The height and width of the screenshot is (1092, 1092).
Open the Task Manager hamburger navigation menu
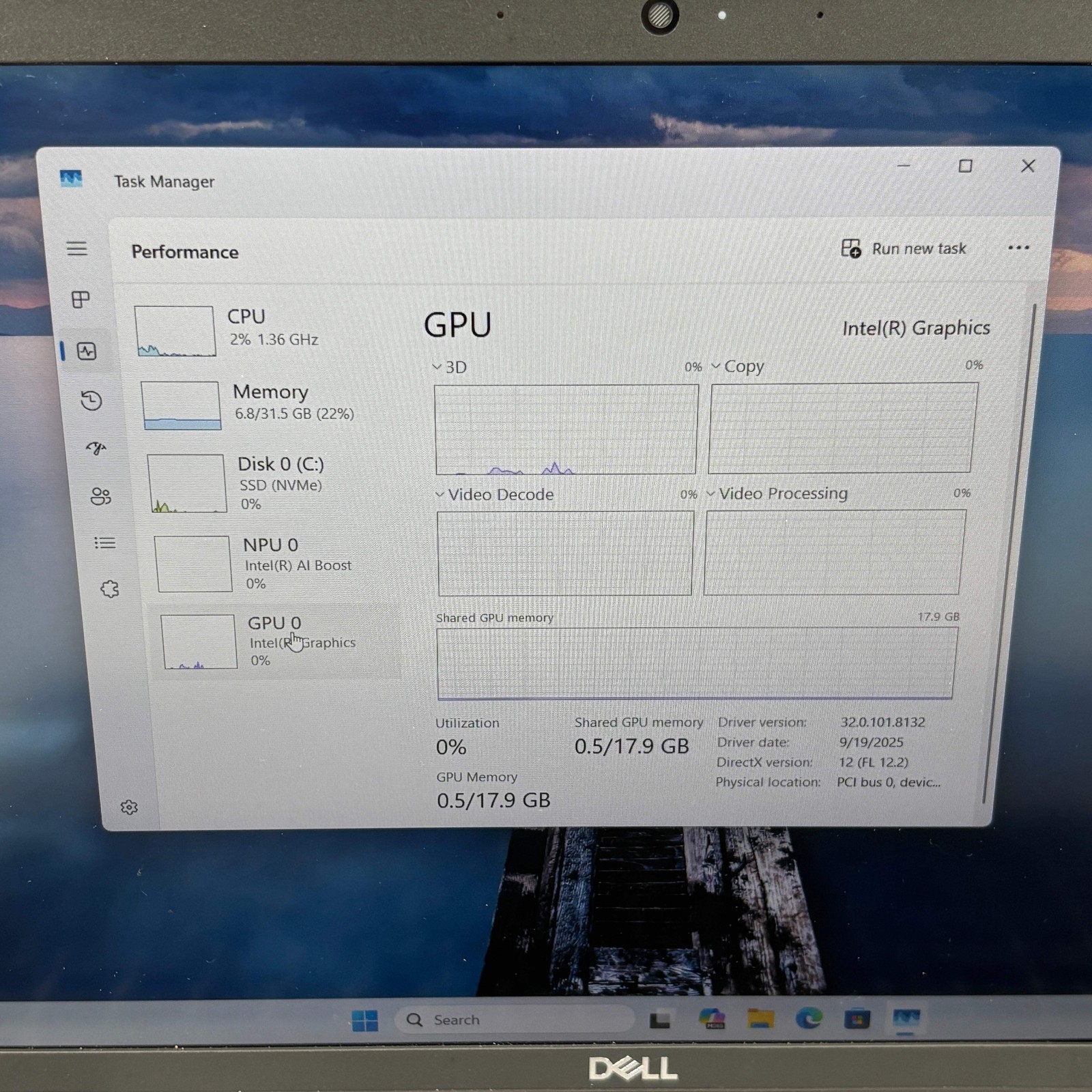tap(76, 248)
